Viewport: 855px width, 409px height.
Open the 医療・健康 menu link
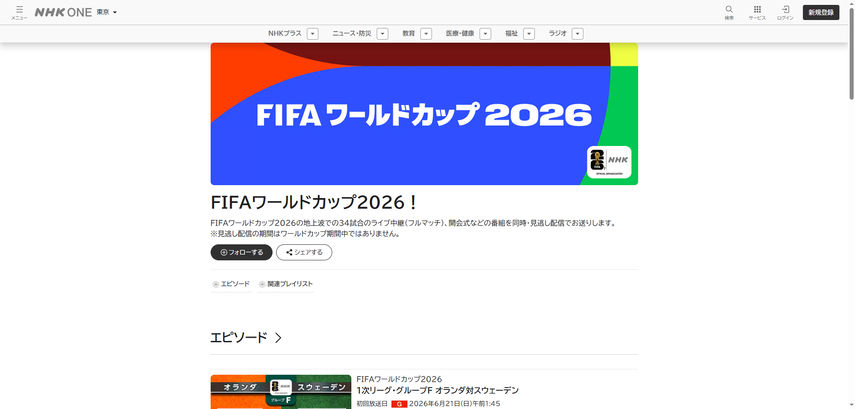460,34
